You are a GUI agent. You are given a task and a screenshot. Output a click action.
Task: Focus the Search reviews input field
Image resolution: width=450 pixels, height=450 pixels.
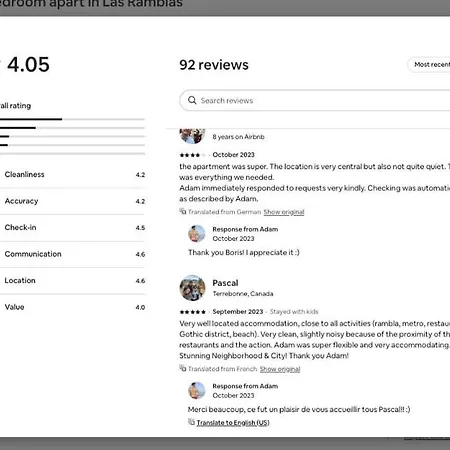click(x=315, y=100)
